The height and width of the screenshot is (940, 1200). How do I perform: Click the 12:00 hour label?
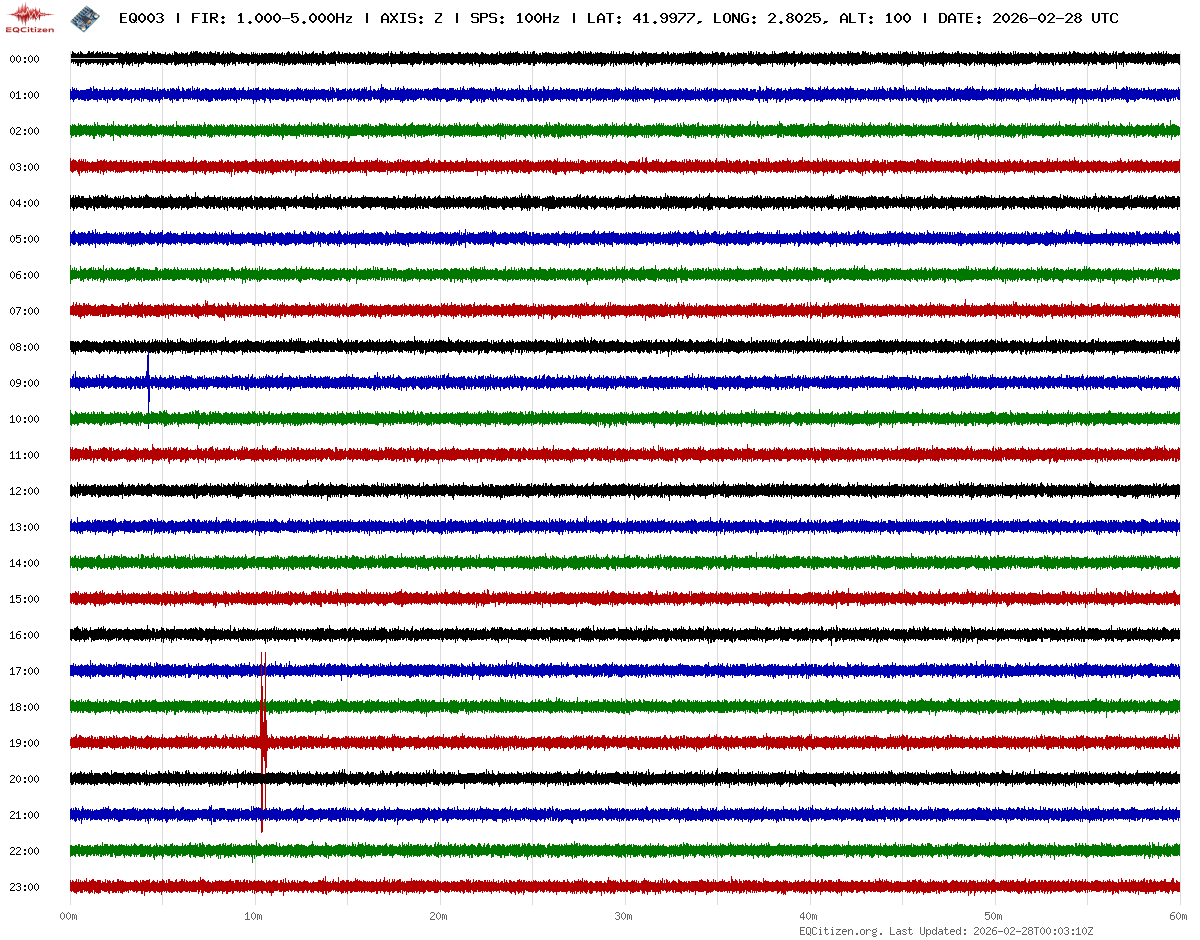tap(24, 491)
